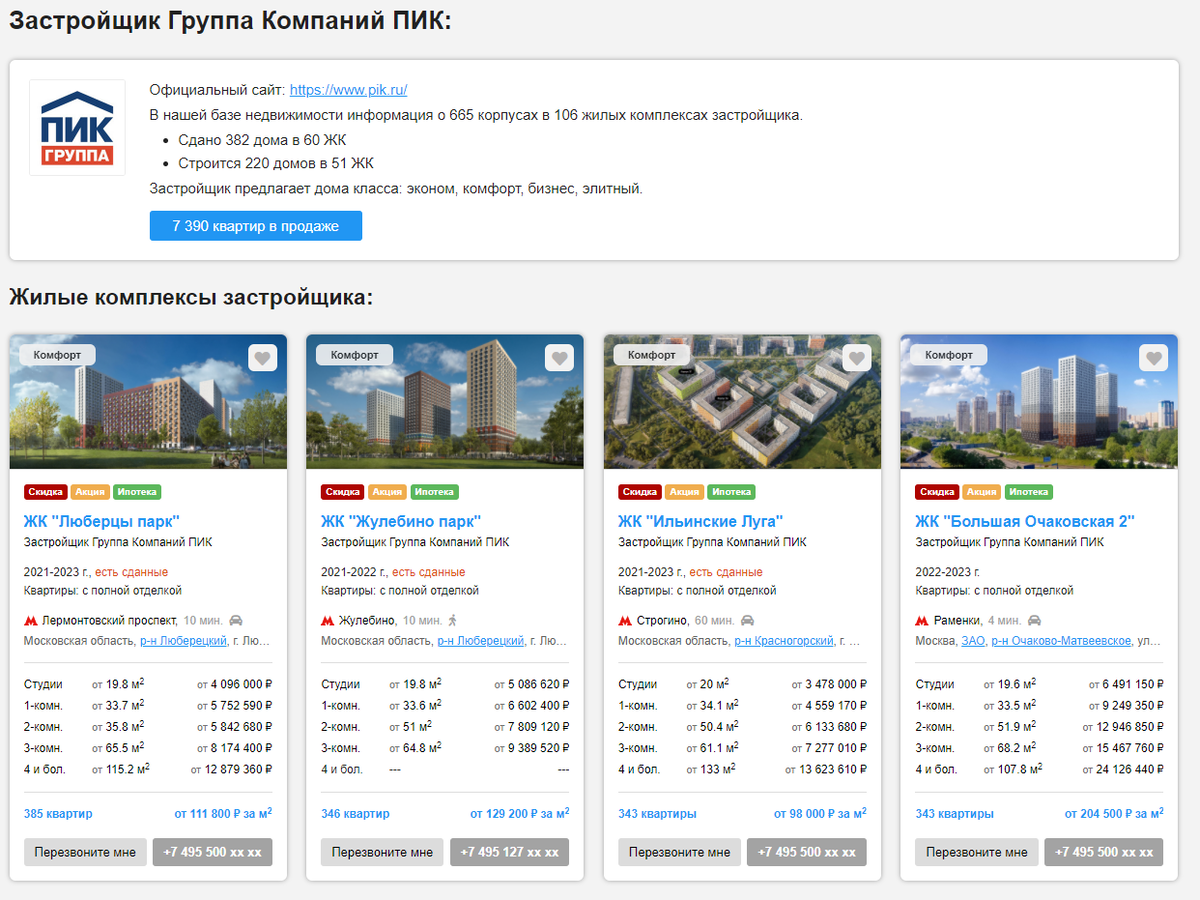1200x900 pixels.
Task: Open р-н Люберецкий link in Жулебино парк card
Action: click(481, 641)
